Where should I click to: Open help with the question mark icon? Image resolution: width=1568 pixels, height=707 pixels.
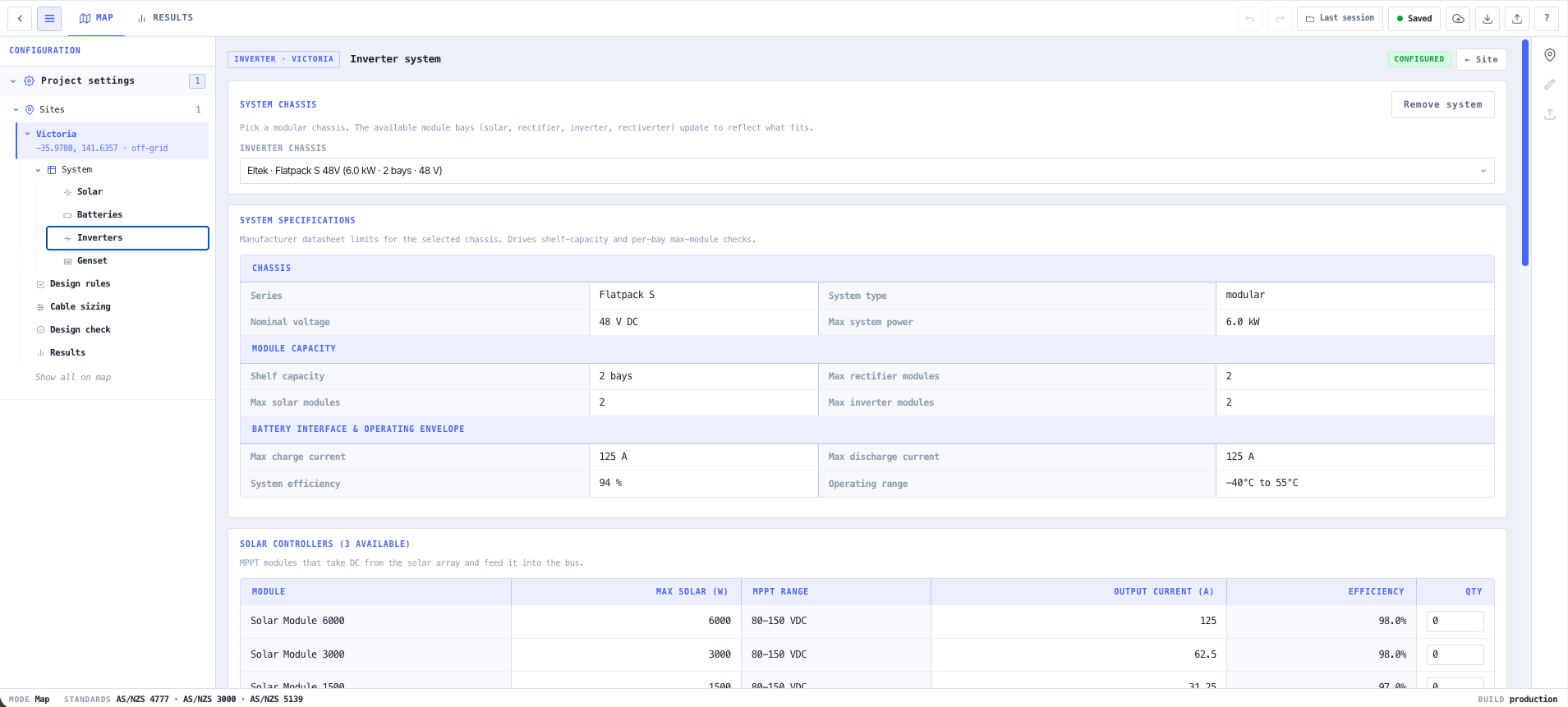pos(1547,19)
